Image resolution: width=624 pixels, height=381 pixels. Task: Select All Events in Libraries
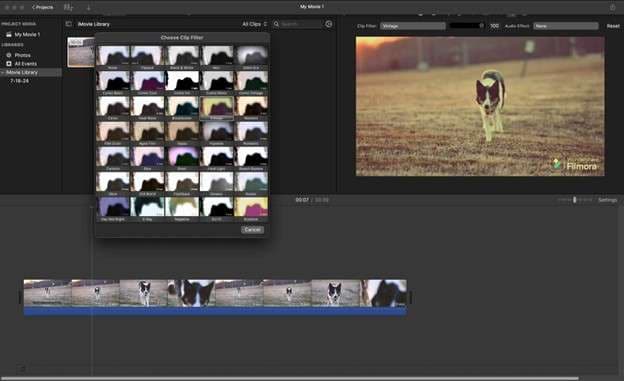point(25,64)
